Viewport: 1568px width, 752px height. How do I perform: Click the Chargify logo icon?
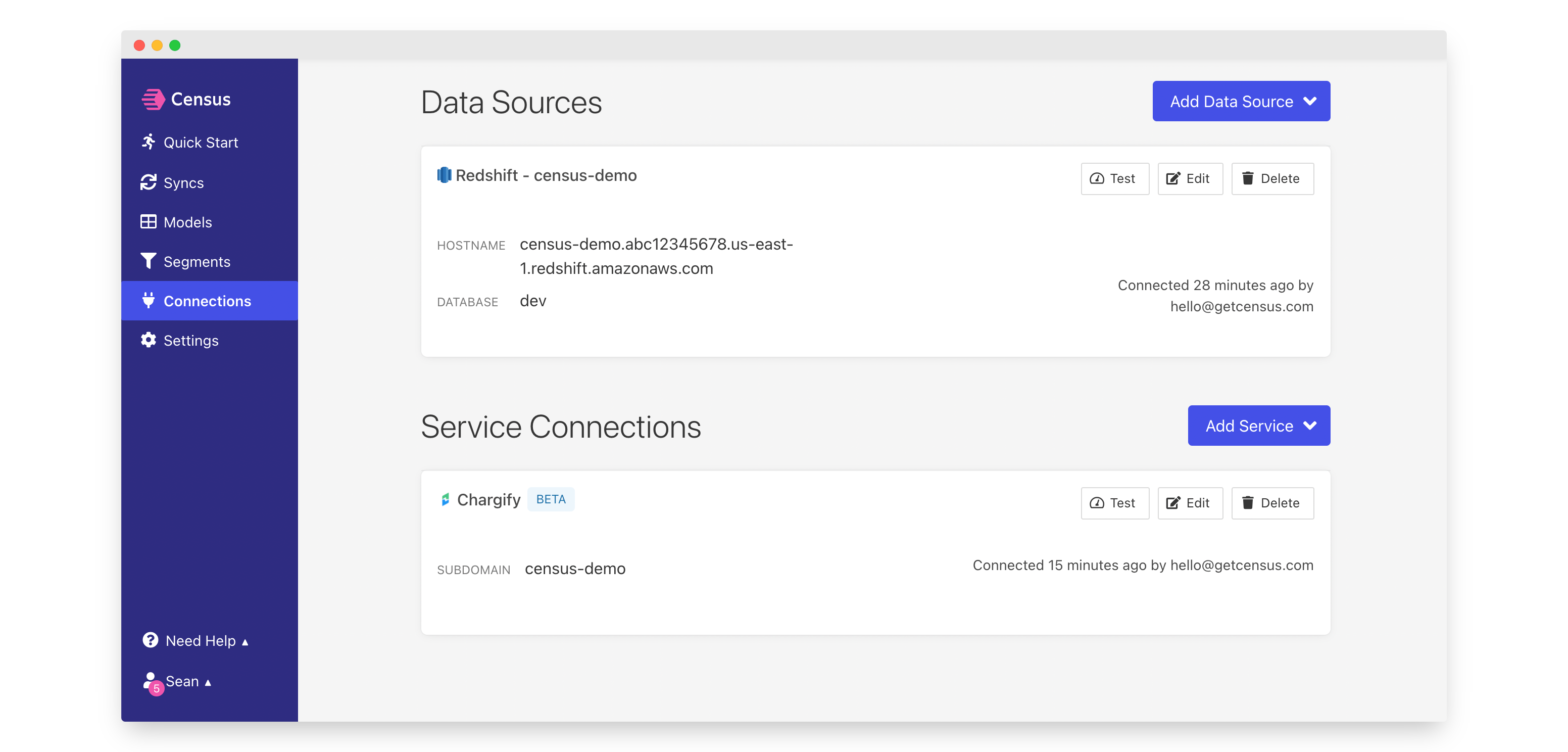point(446,500)
